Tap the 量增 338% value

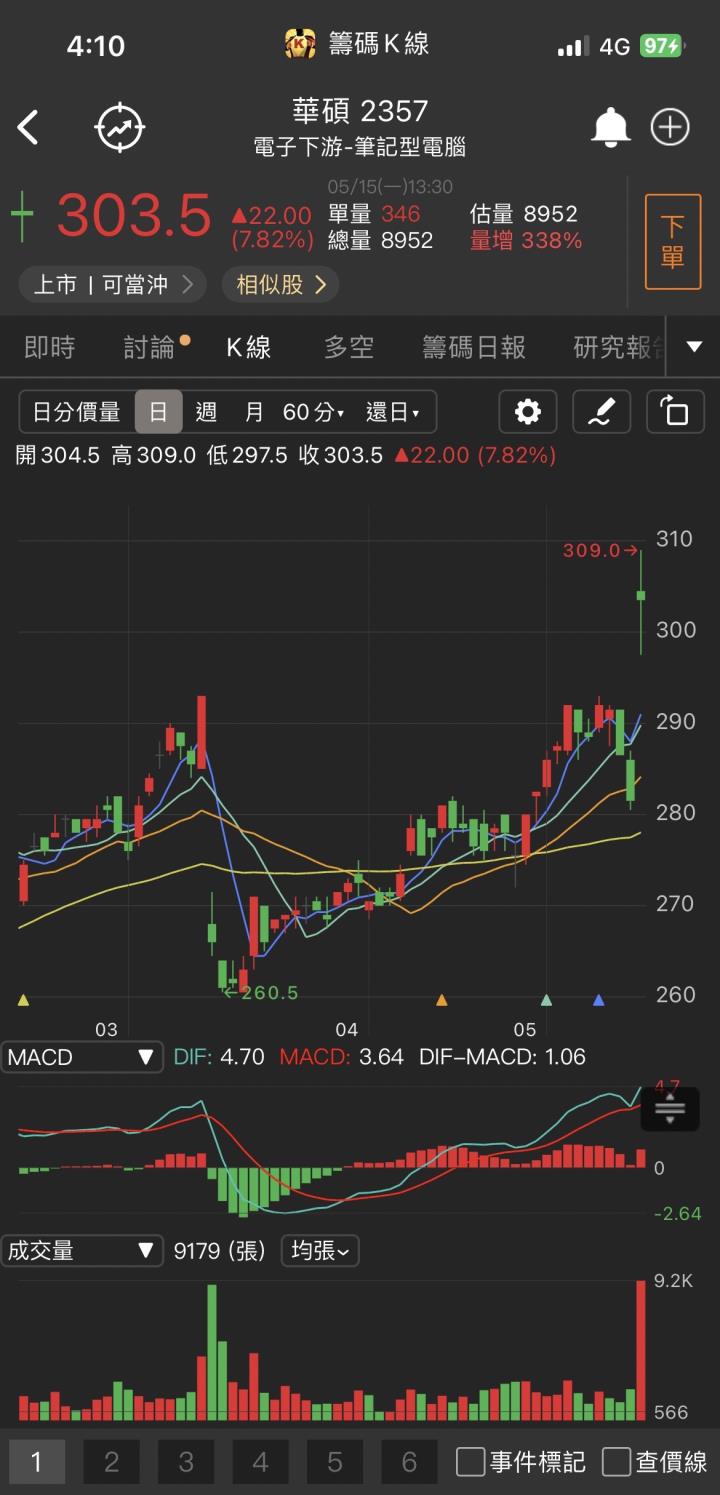(x=526, y=240)
